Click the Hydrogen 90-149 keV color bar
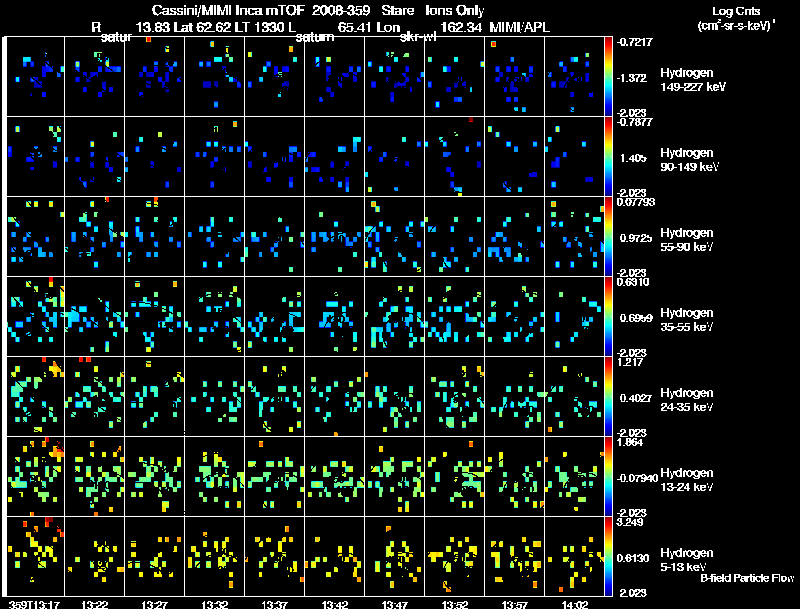 click(608, 157)
